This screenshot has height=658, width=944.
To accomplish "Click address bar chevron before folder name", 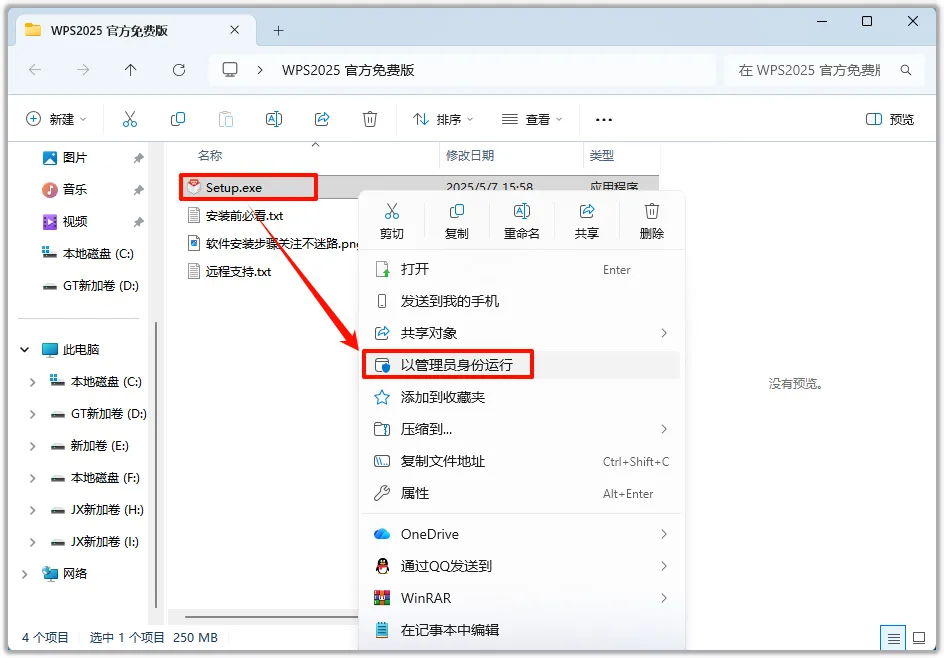I will click(x=259, y=70).
